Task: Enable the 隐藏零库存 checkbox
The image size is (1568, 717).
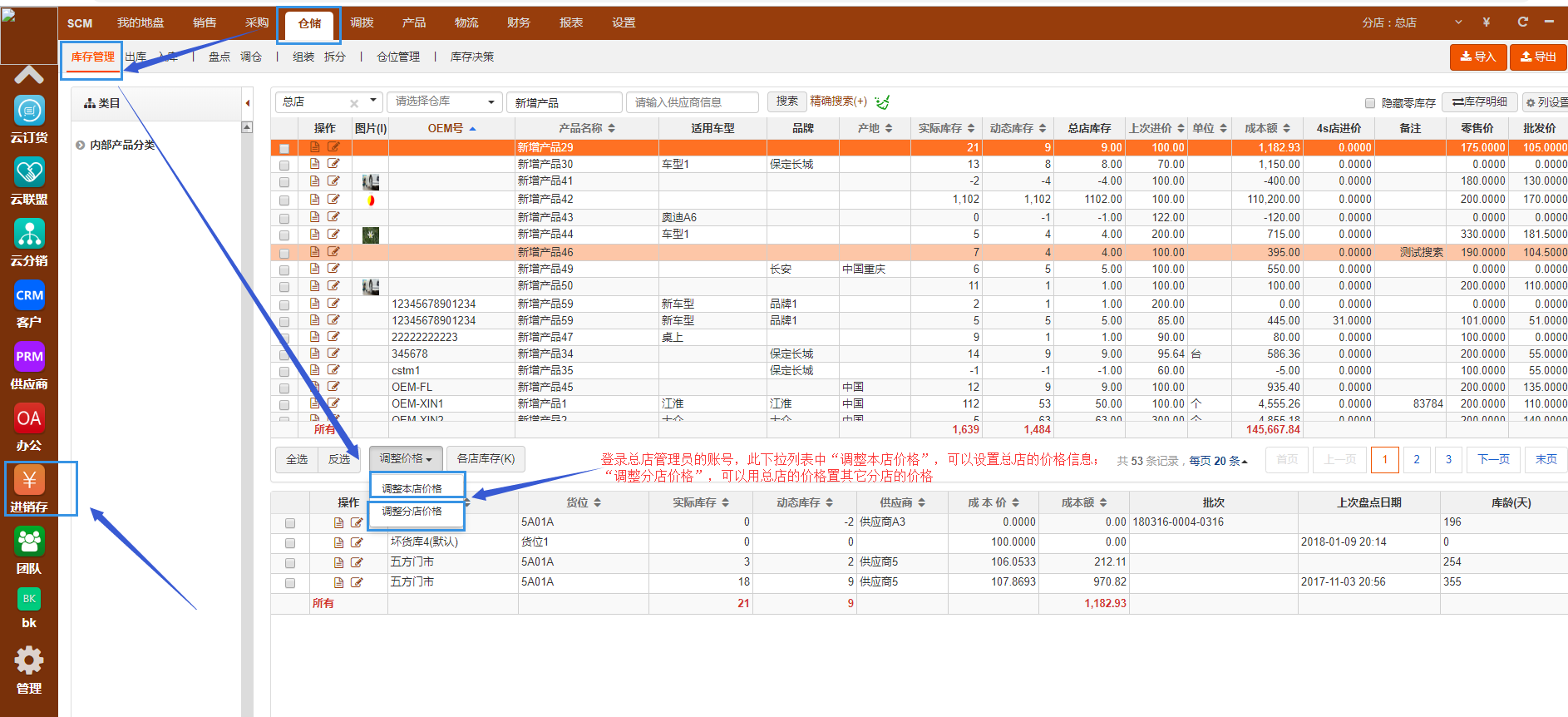Action: tap(1370, 103)
